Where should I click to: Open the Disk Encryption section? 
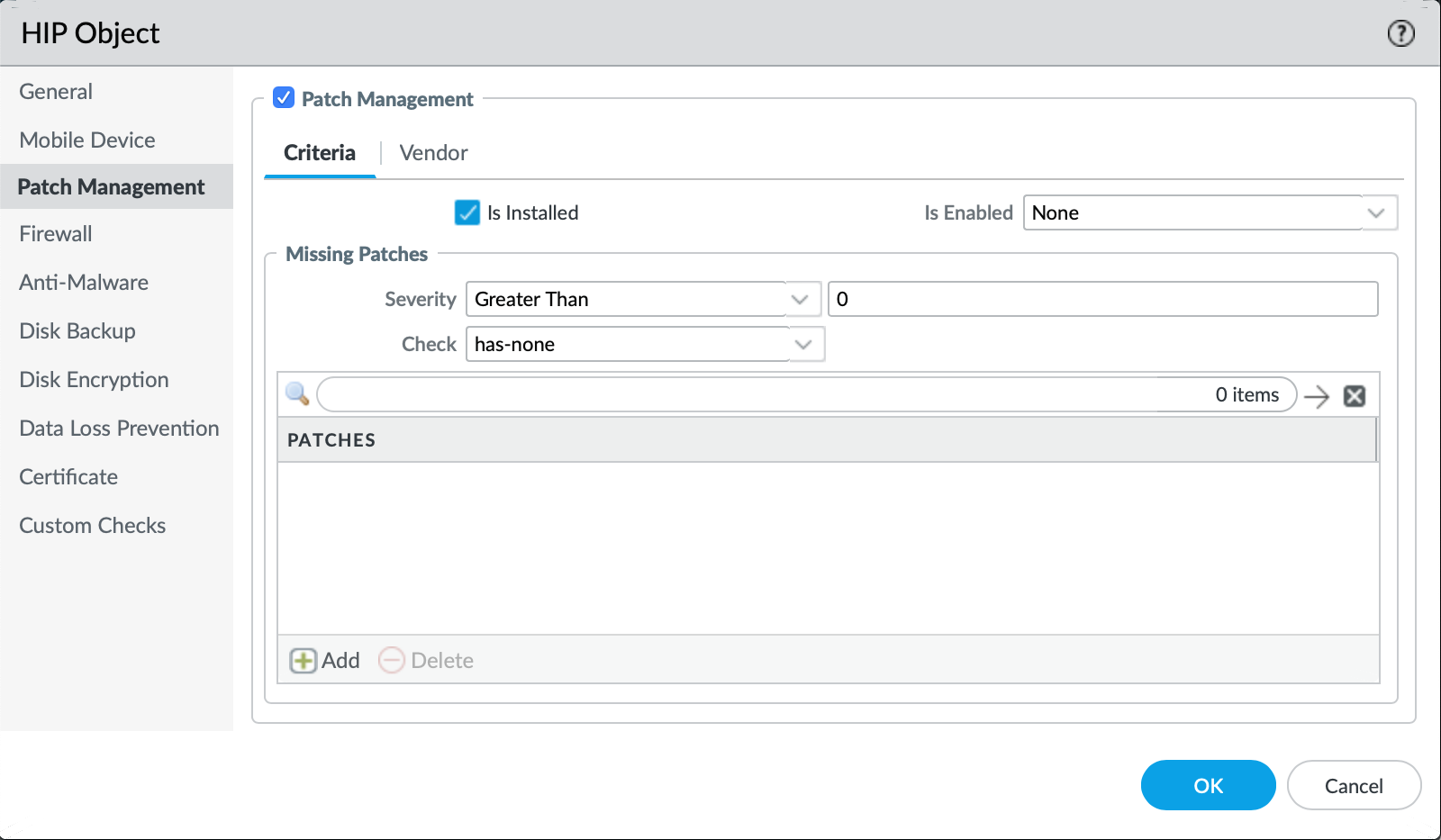[95, 380]
